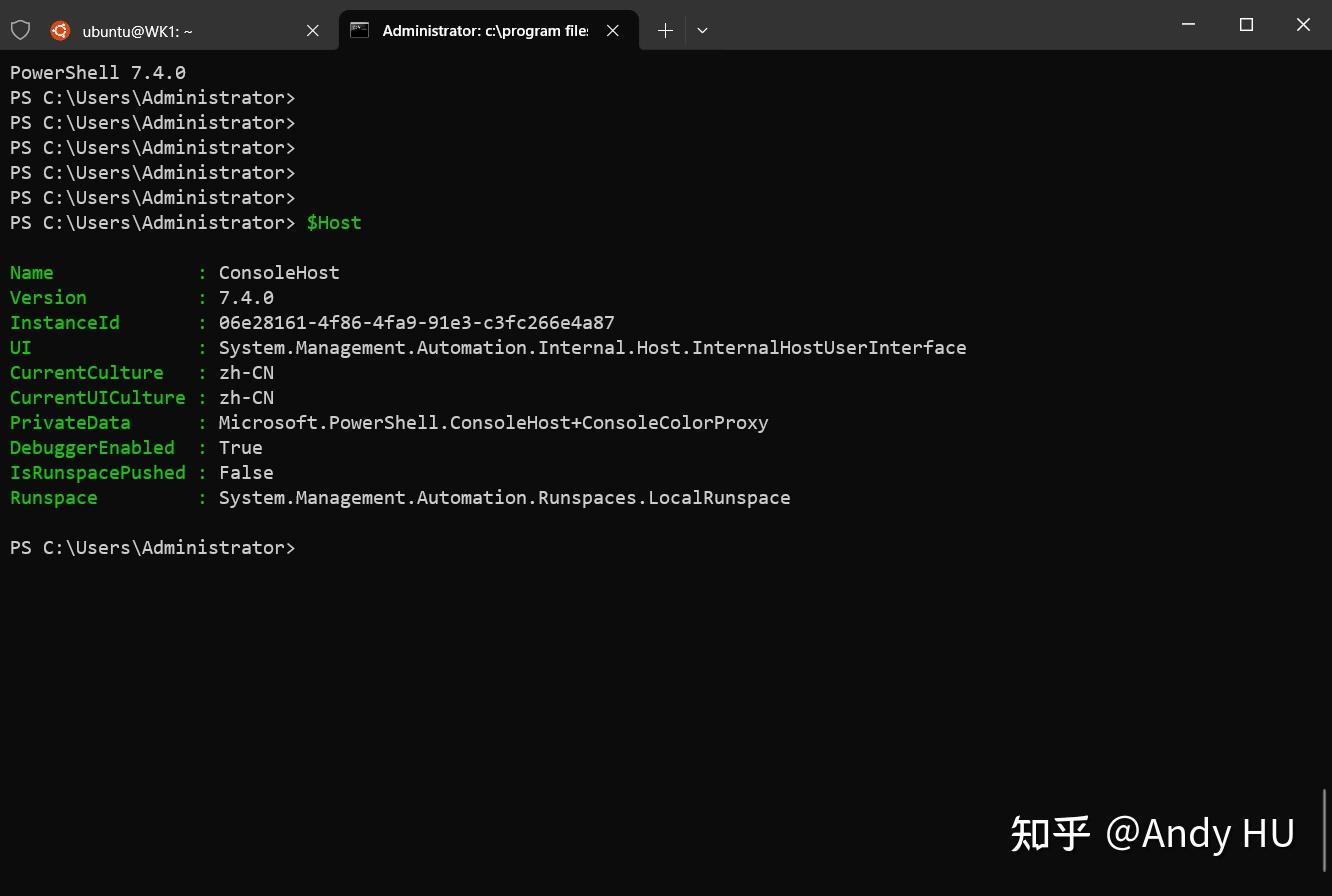
Task: Click the DebuggerEnabled True value
Action: tap(241, 447)
